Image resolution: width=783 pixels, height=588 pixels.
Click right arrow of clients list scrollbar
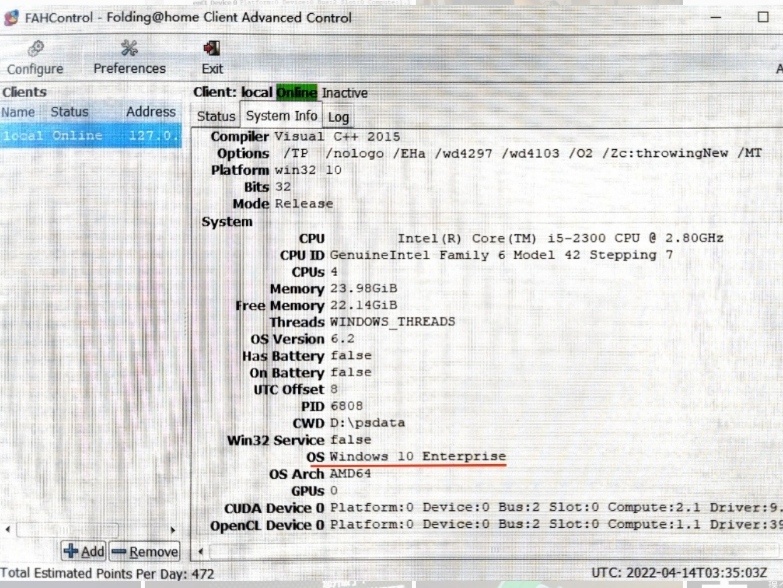[173, 529]
